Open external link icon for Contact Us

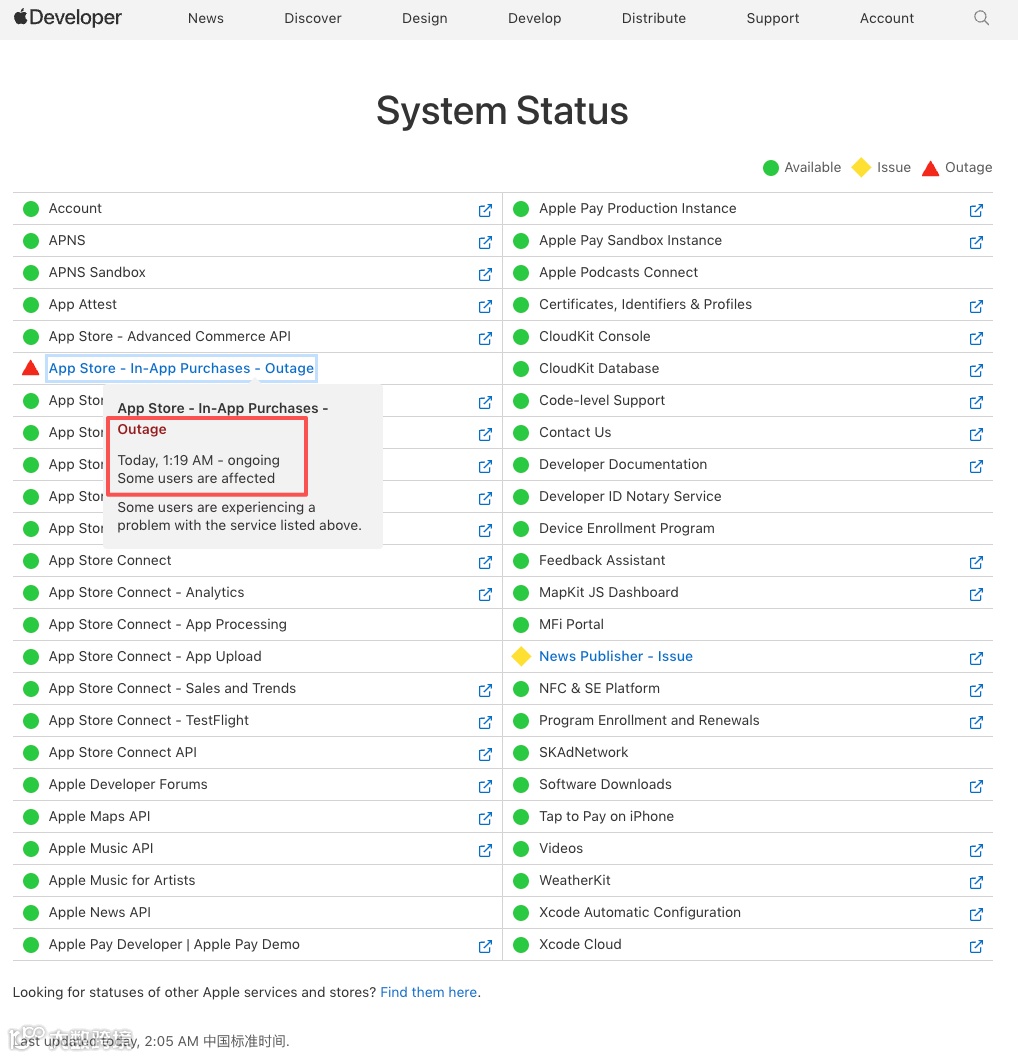coord(976,435)
